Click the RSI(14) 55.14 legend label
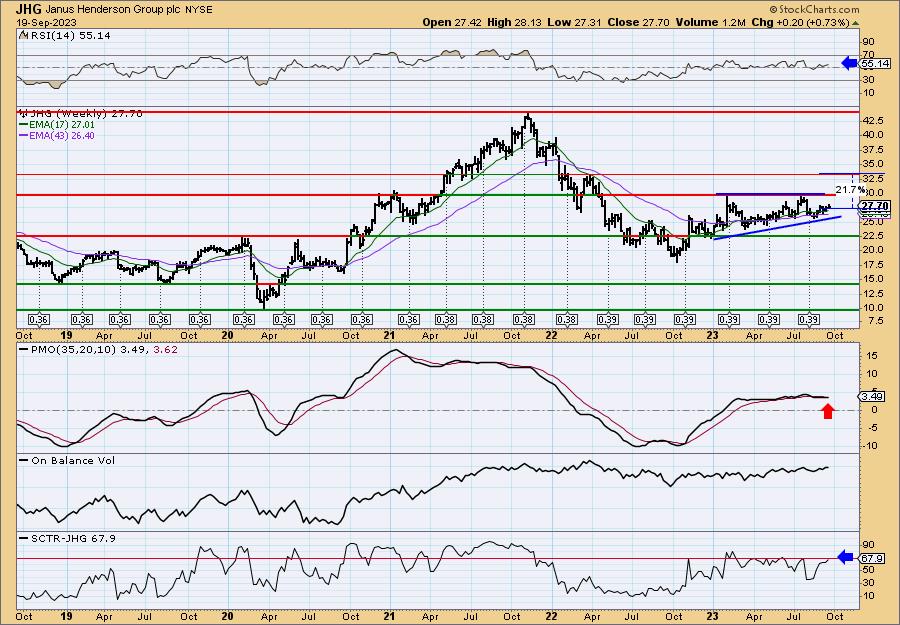This screenshot has width=900, height=625. tap(69, 35)
